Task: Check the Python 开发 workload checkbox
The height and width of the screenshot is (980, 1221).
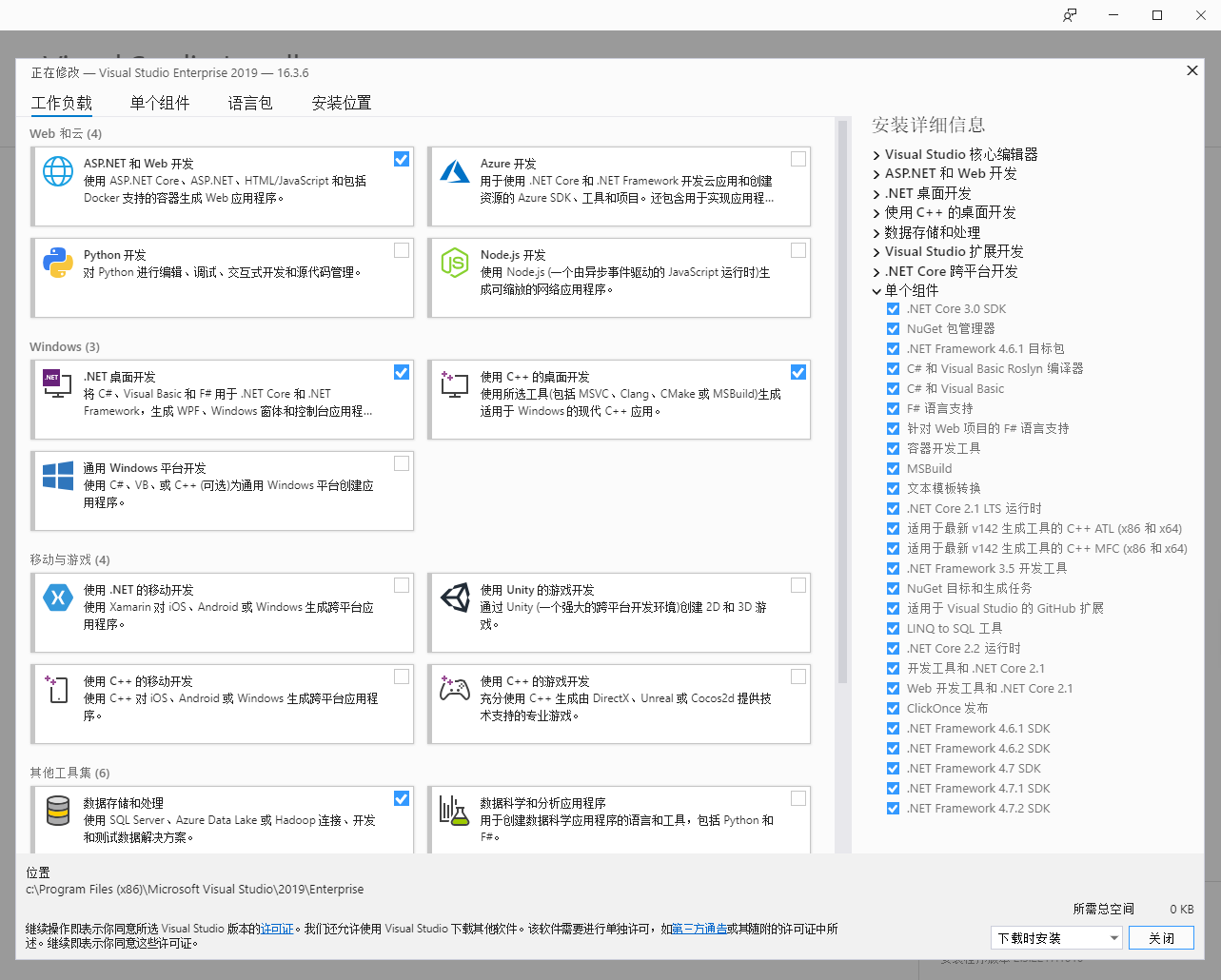Action: (x=402, y=250)
